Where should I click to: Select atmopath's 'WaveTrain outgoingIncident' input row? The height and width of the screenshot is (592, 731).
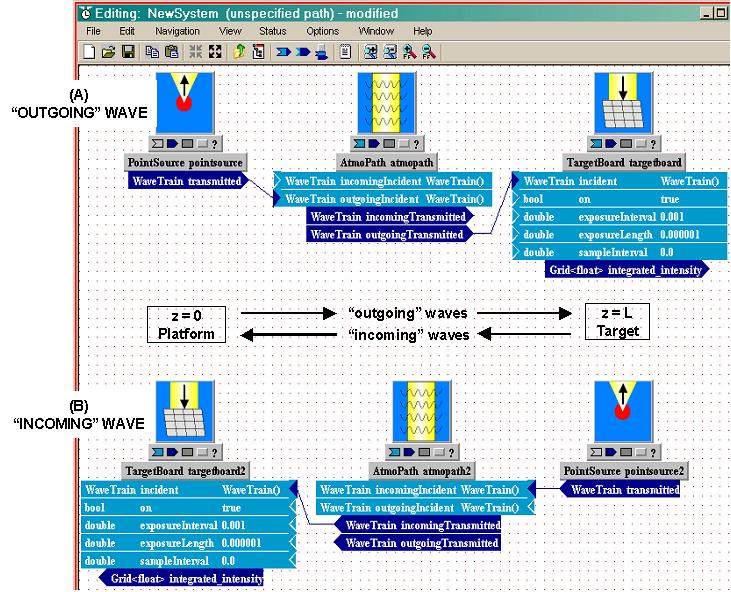pyautogui.click(x=382, y=199)
